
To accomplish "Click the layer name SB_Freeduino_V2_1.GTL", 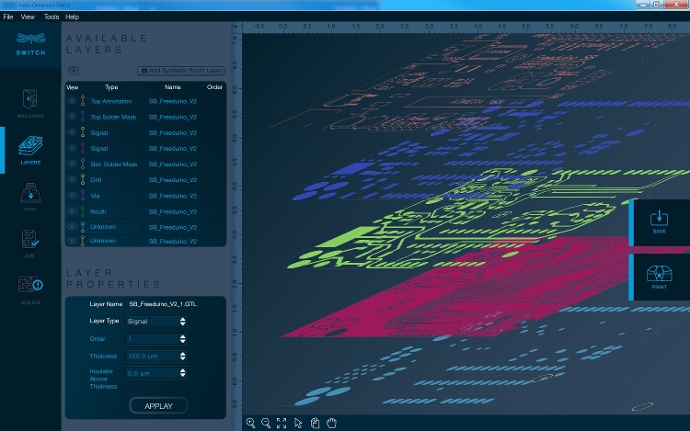I will [x=163, y=304].
